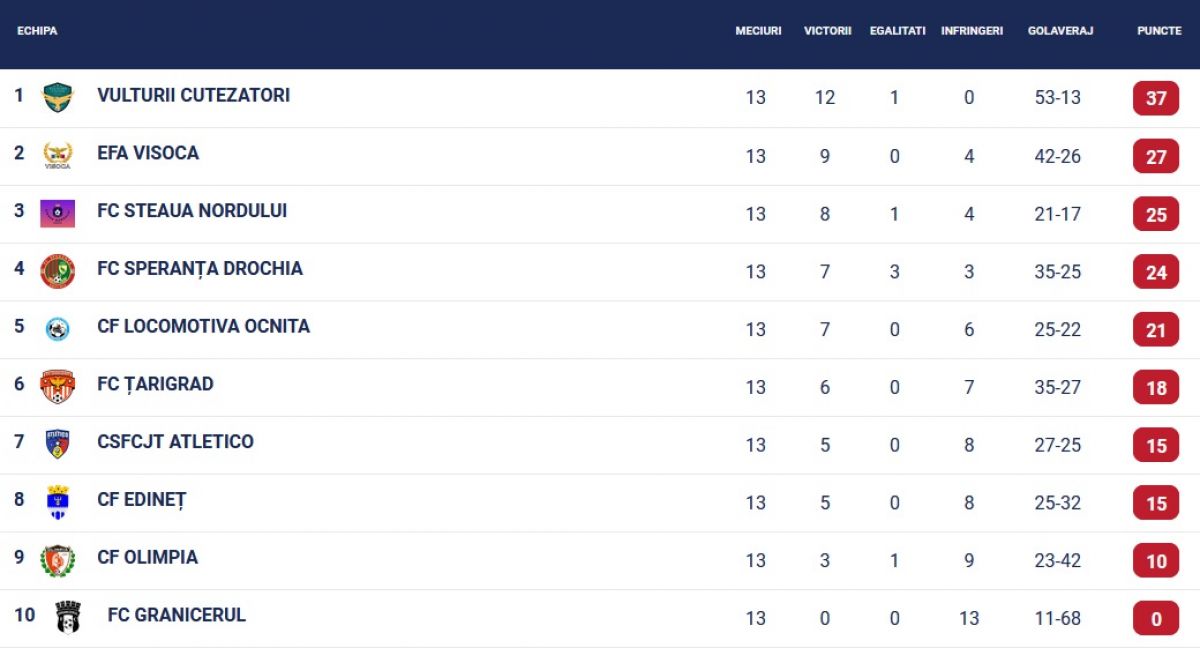The height and width of the screenshot is (648, 1200).
Task: Click the EFA Visoca team crest
Action: [58, 155]
